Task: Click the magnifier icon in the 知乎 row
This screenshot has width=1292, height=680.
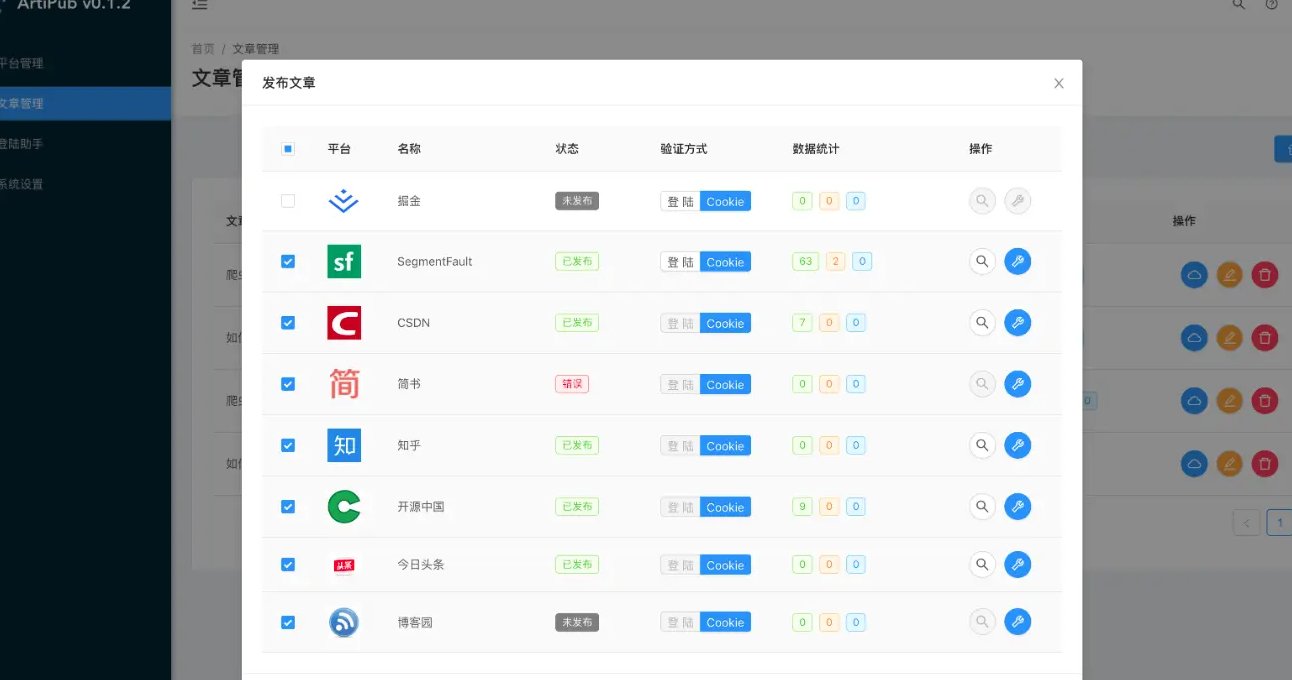Action: pyautogui.click(x=983, y=445)
